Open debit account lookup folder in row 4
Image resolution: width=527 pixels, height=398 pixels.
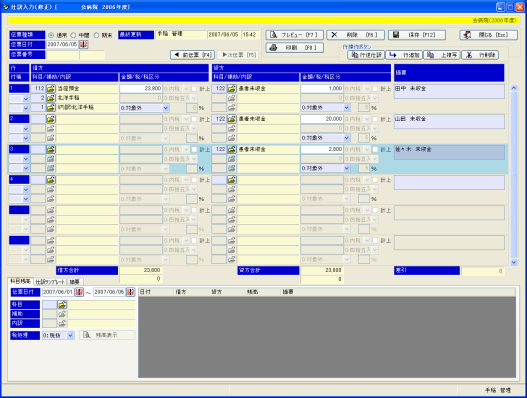tap(51, 180)
